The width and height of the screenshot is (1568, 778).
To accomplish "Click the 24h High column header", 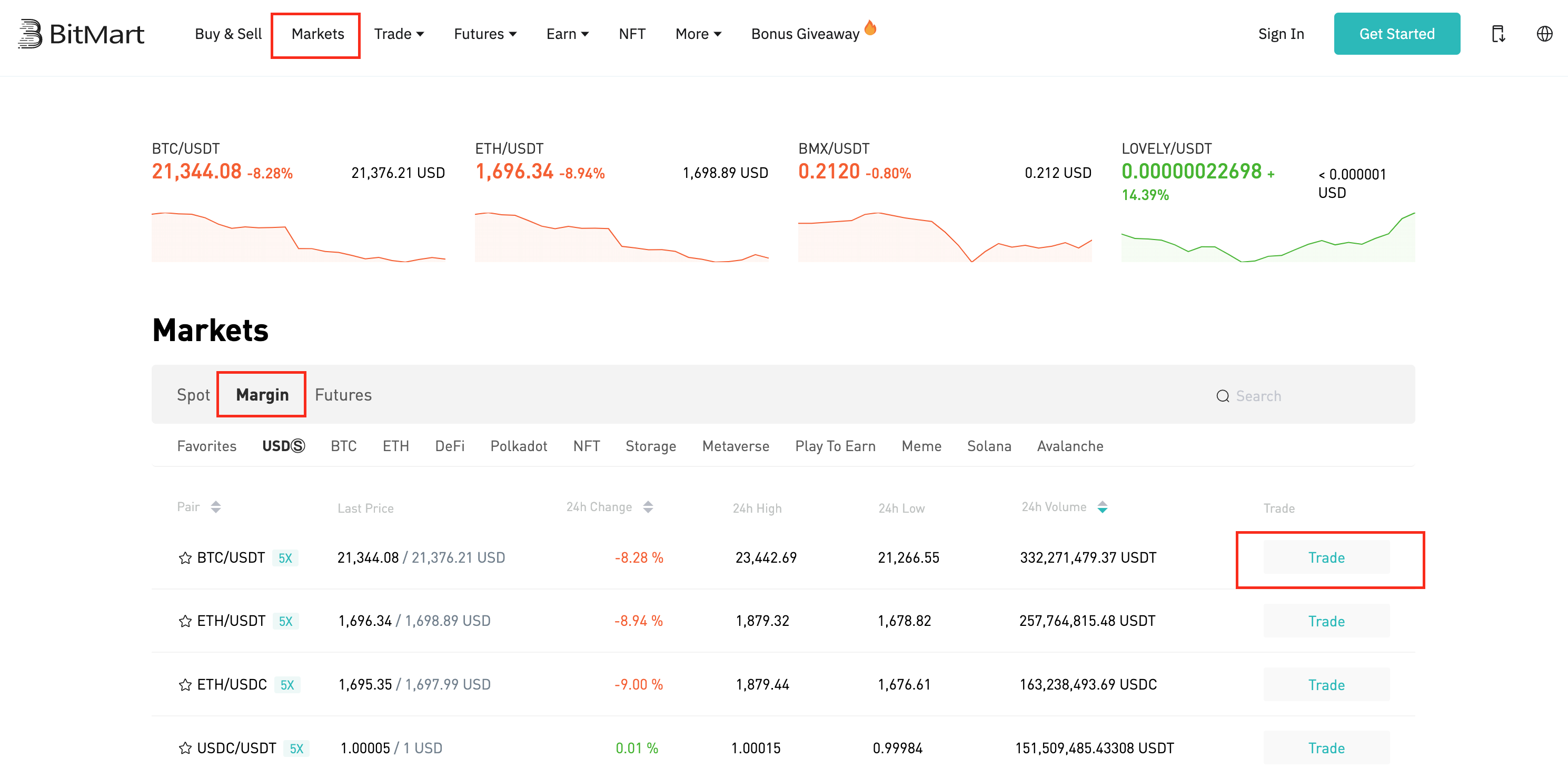I will pyautogui.click(x=757, y=508).
